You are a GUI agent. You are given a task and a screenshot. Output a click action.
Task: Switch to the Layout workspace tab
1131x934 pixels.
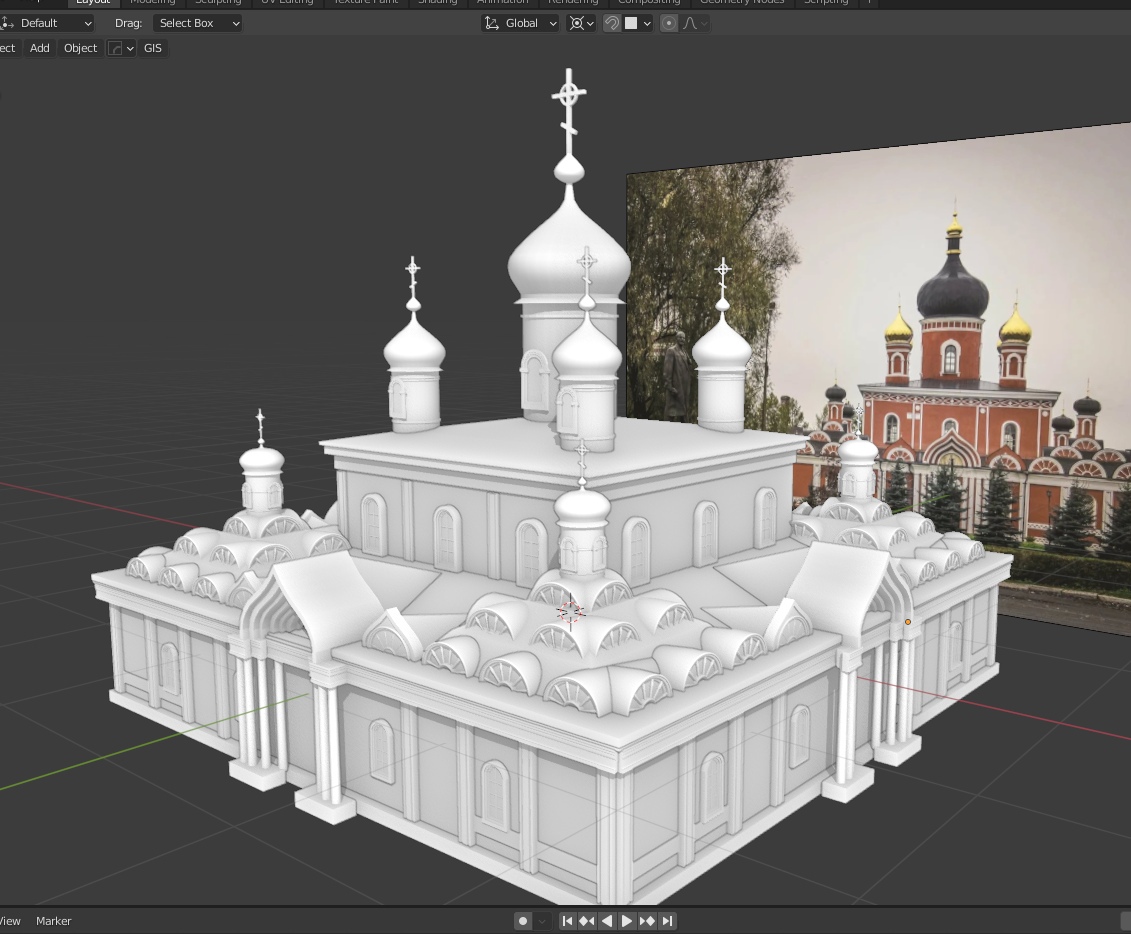(93, 2)
